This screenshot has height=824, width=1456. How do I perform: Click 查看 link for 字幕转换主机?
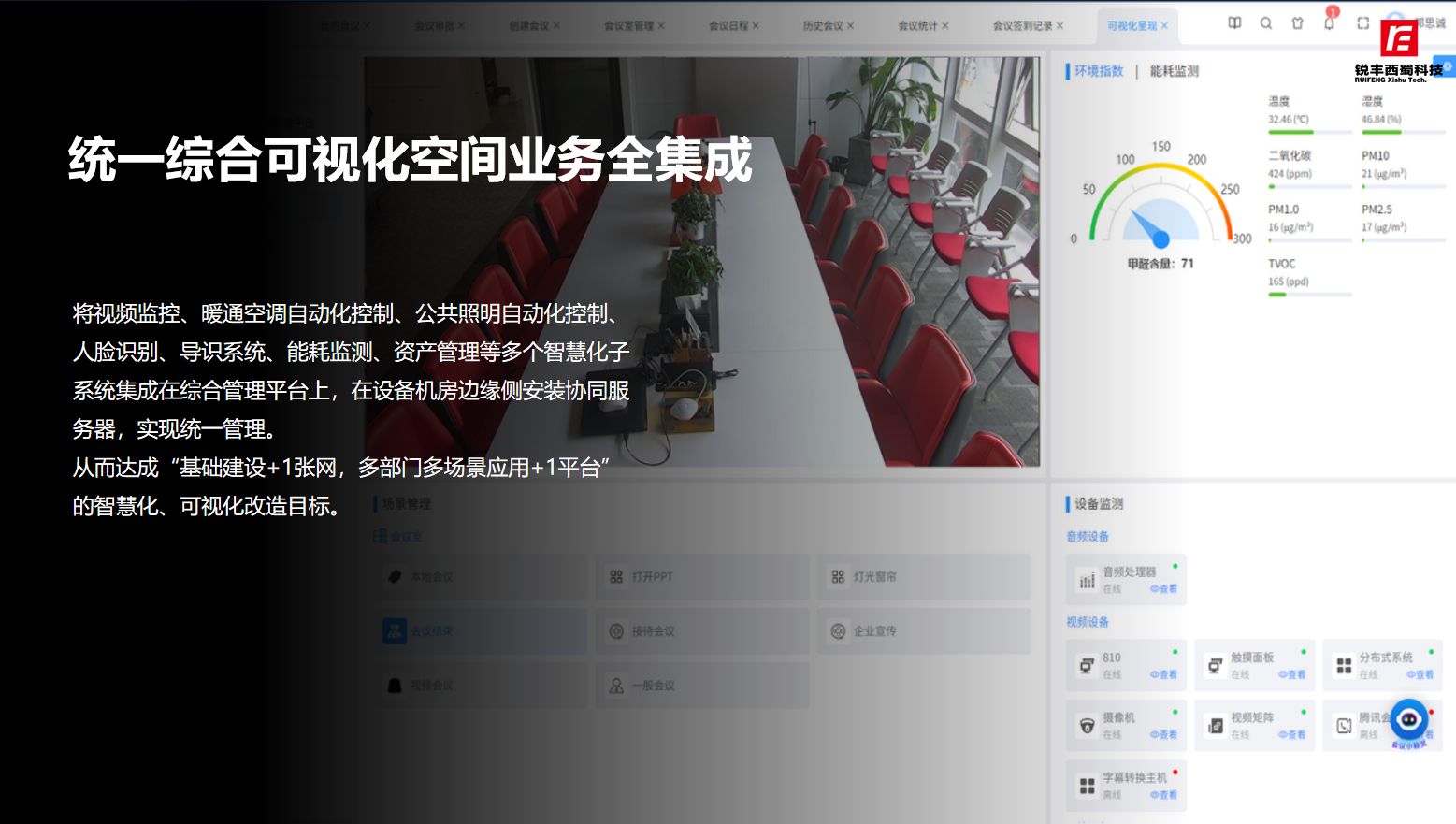1164,795
